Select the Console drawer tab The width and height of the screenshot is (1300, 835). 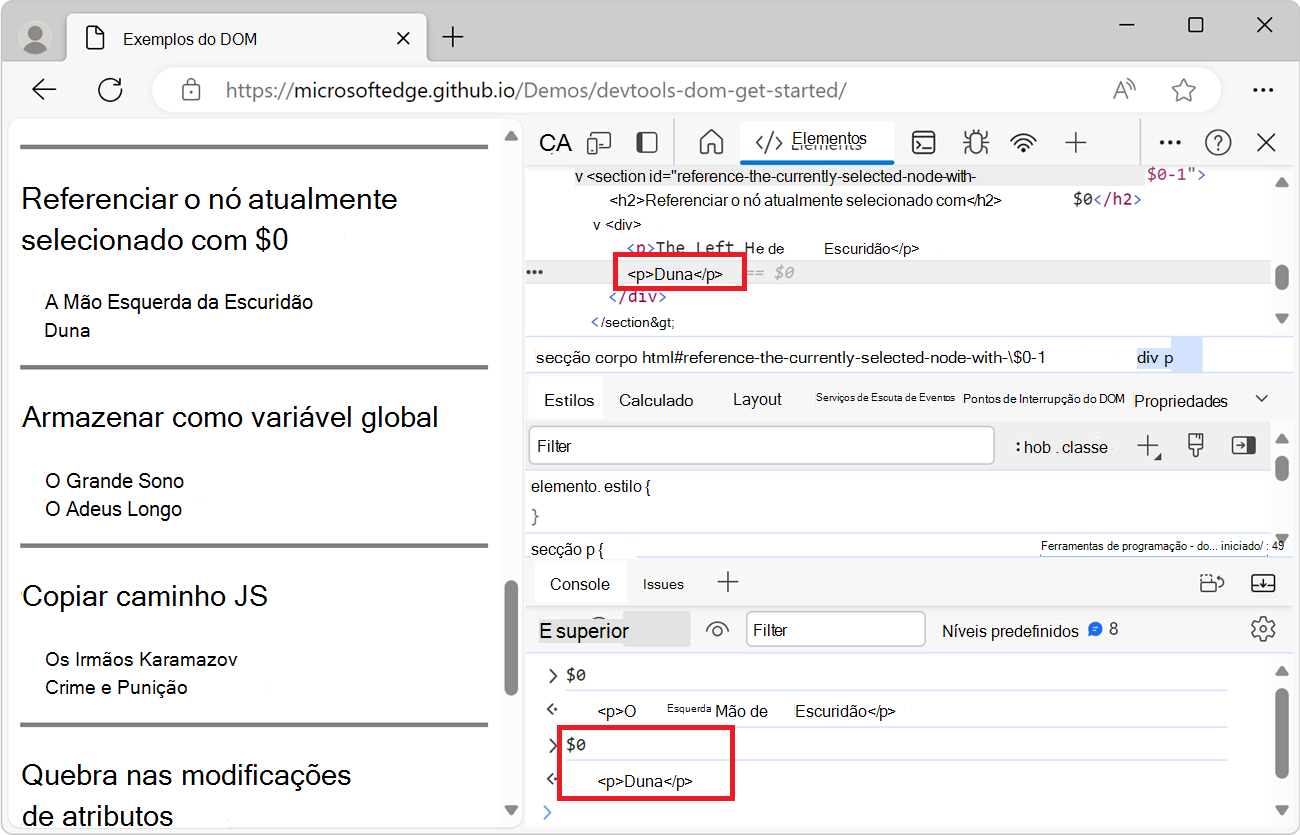tap(580, 584)
